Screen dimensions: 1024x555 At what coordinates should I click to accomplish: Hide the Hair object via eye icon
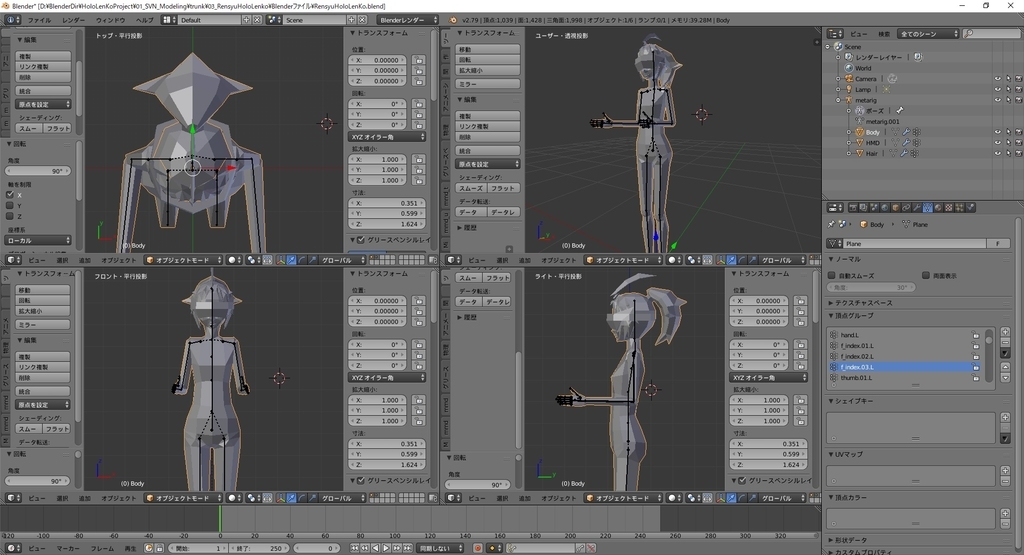pyautogui.click(x=996, y=154)
